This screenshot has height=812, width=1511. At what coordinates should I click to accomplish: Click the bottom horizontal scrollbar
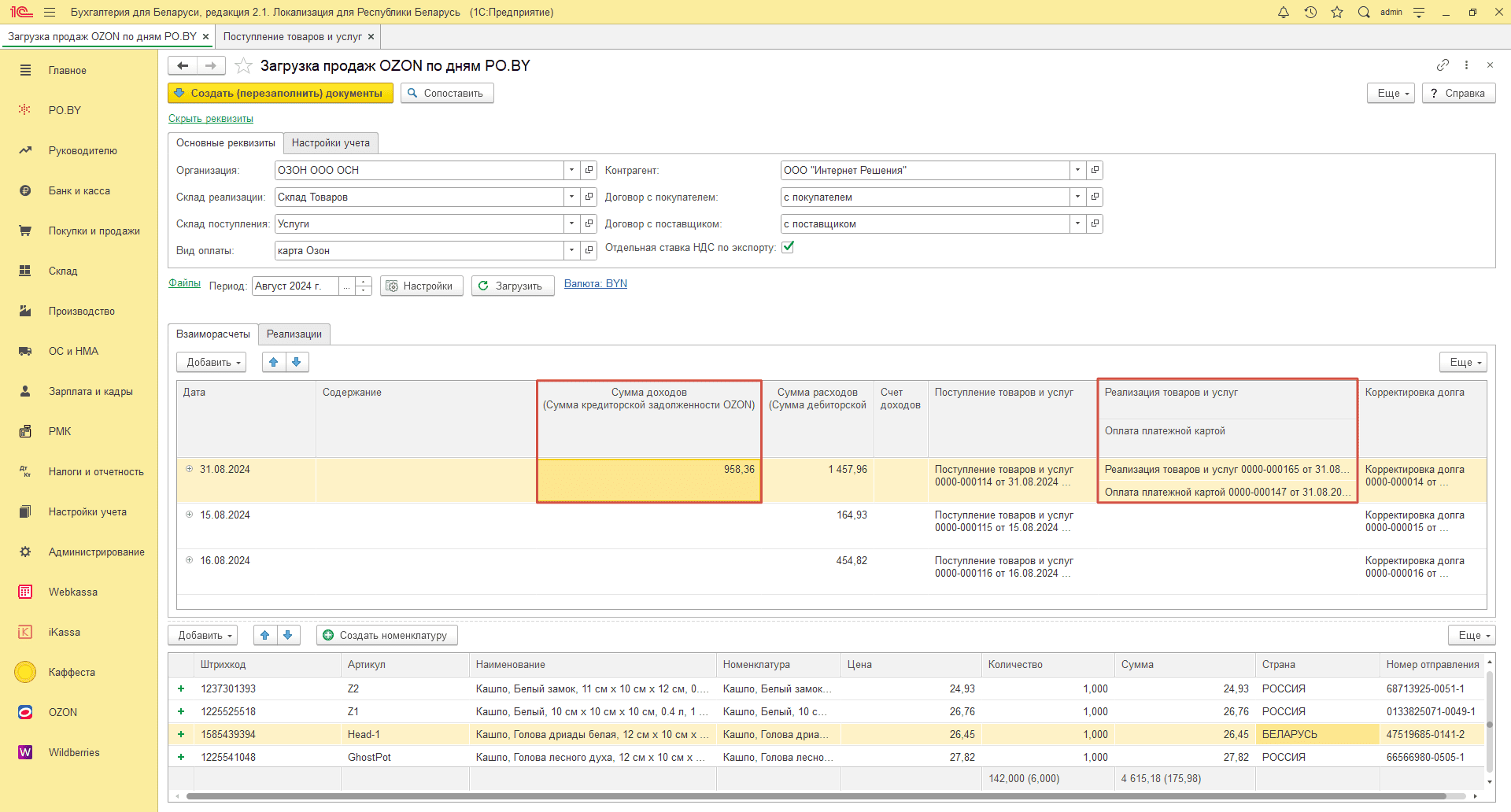(x=815, y=796)
